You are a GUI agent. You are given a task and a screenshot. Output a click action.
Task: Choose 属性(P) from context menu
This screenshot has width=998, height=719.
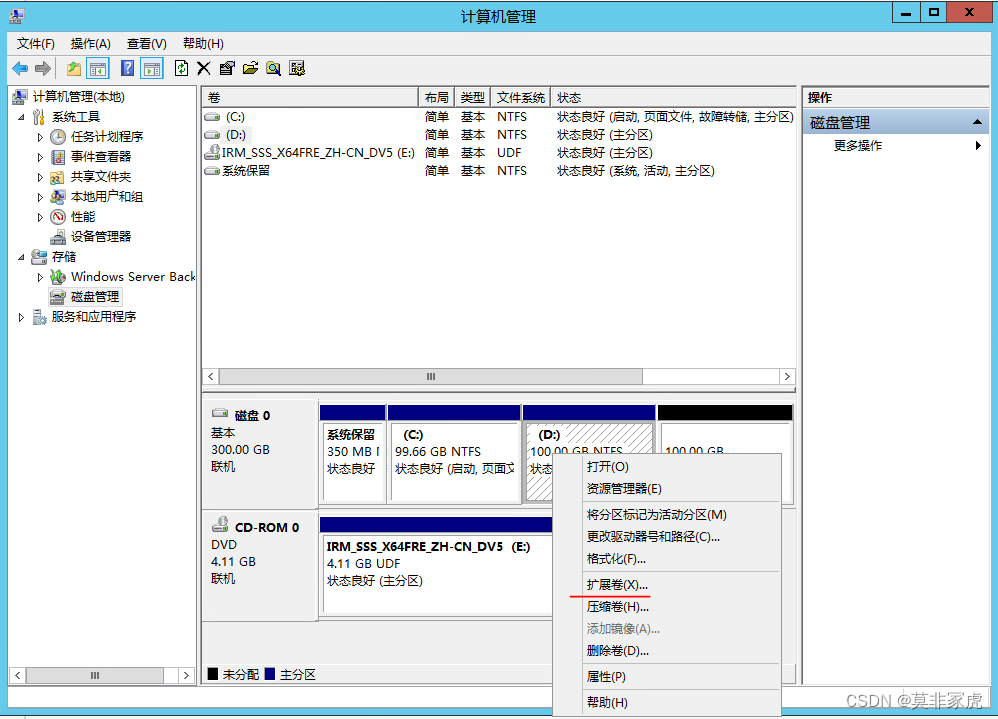click(666, 677)
